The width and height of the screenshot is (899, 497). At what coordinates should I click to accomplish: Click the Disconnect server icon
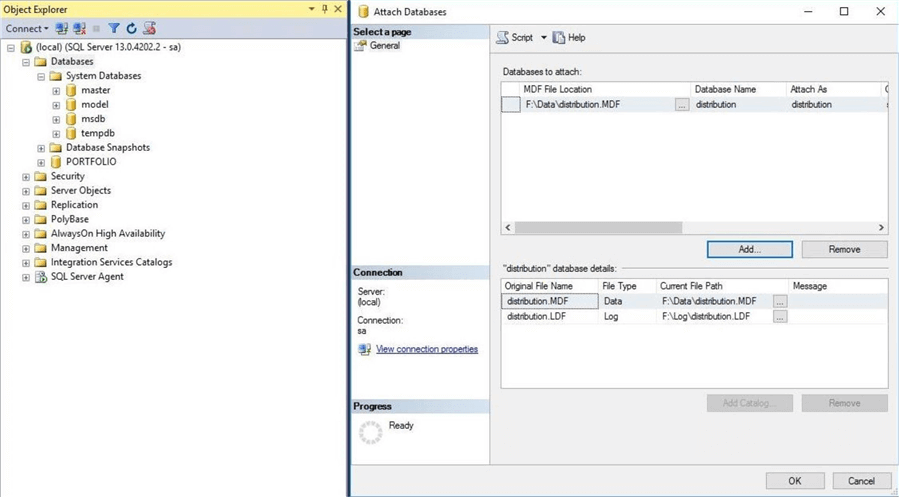(80, 29)
